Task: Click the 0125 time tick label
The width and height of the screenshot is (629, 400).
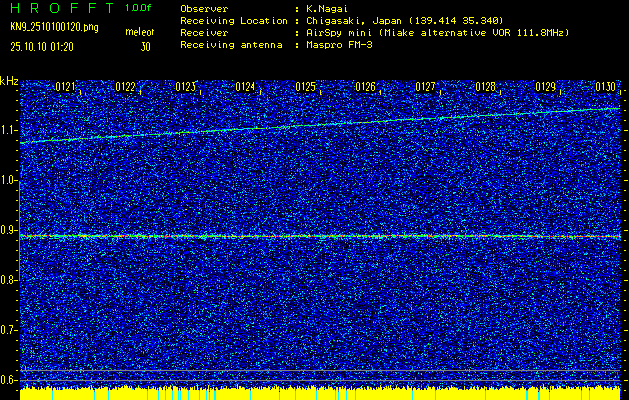Action: click(x=306, y=88)
